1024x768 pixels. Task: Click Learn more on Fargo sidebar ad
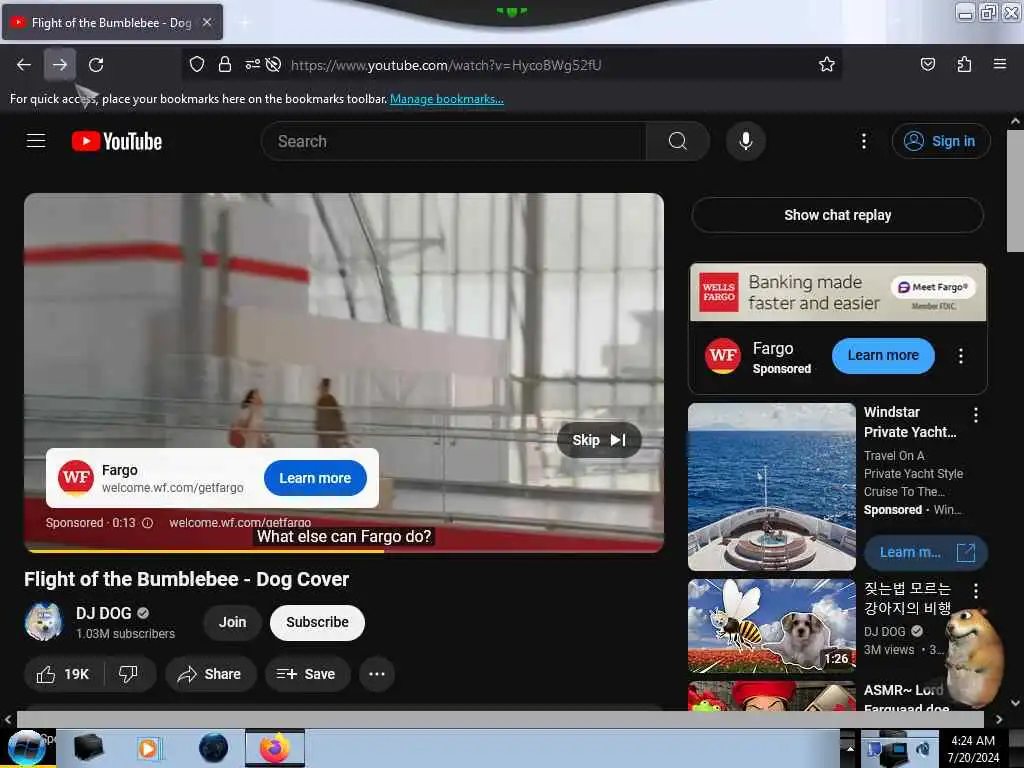(883, 356)
